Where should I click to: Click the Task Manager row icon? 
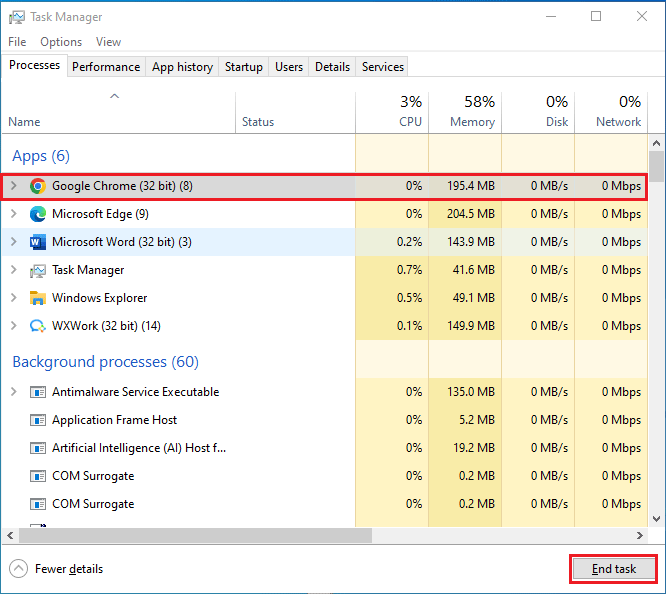(38, 270)
